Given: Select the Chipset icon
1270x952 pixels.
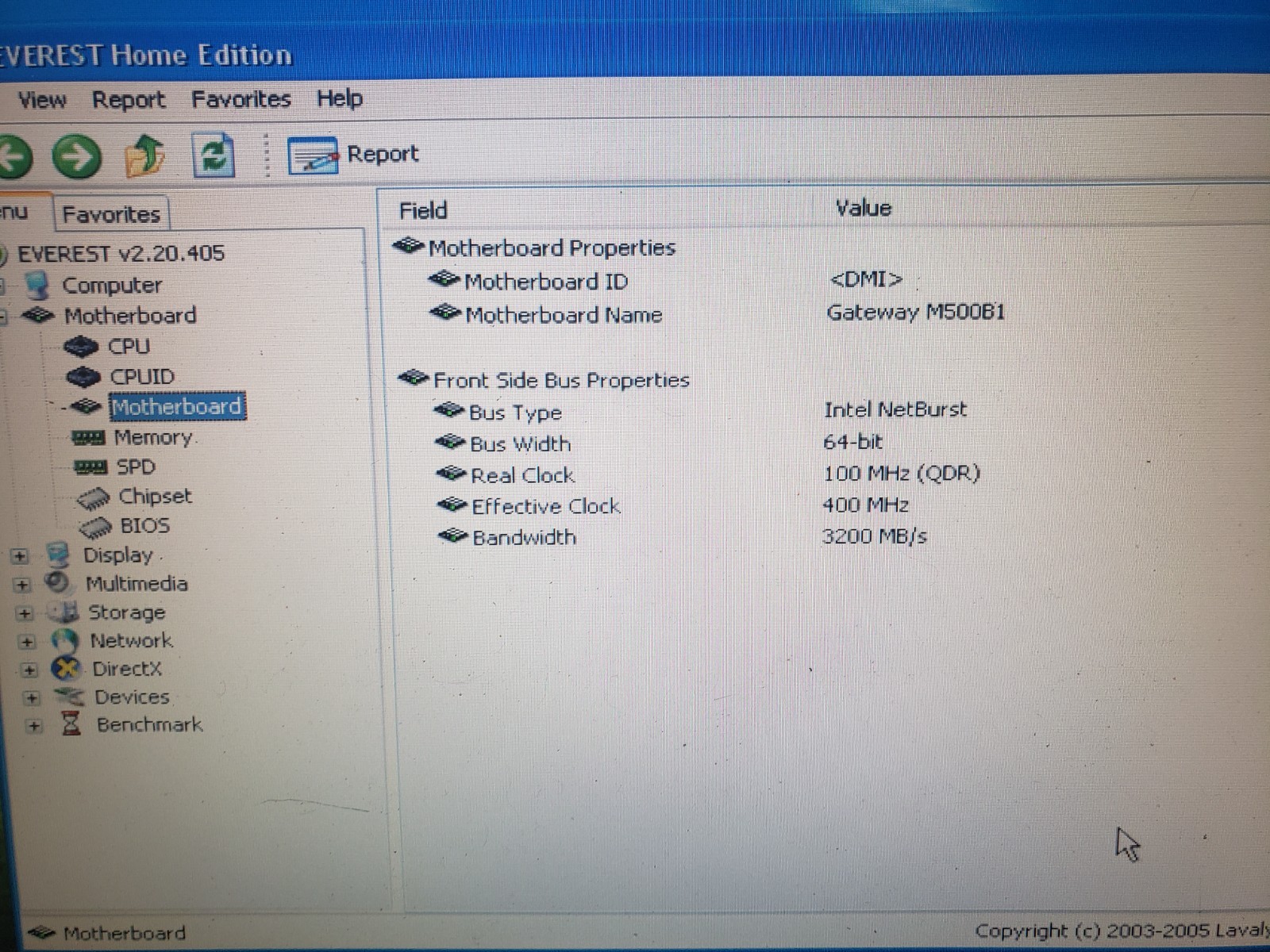Looking at the screenshot, I should [x=94, y=498].
